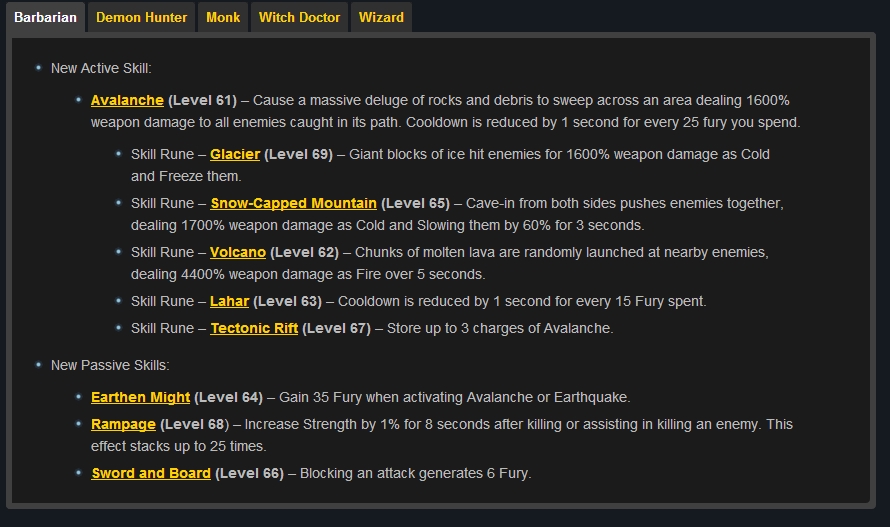
Task: Open the Demon Hunter tab
Action: click(x=141, y=17)
